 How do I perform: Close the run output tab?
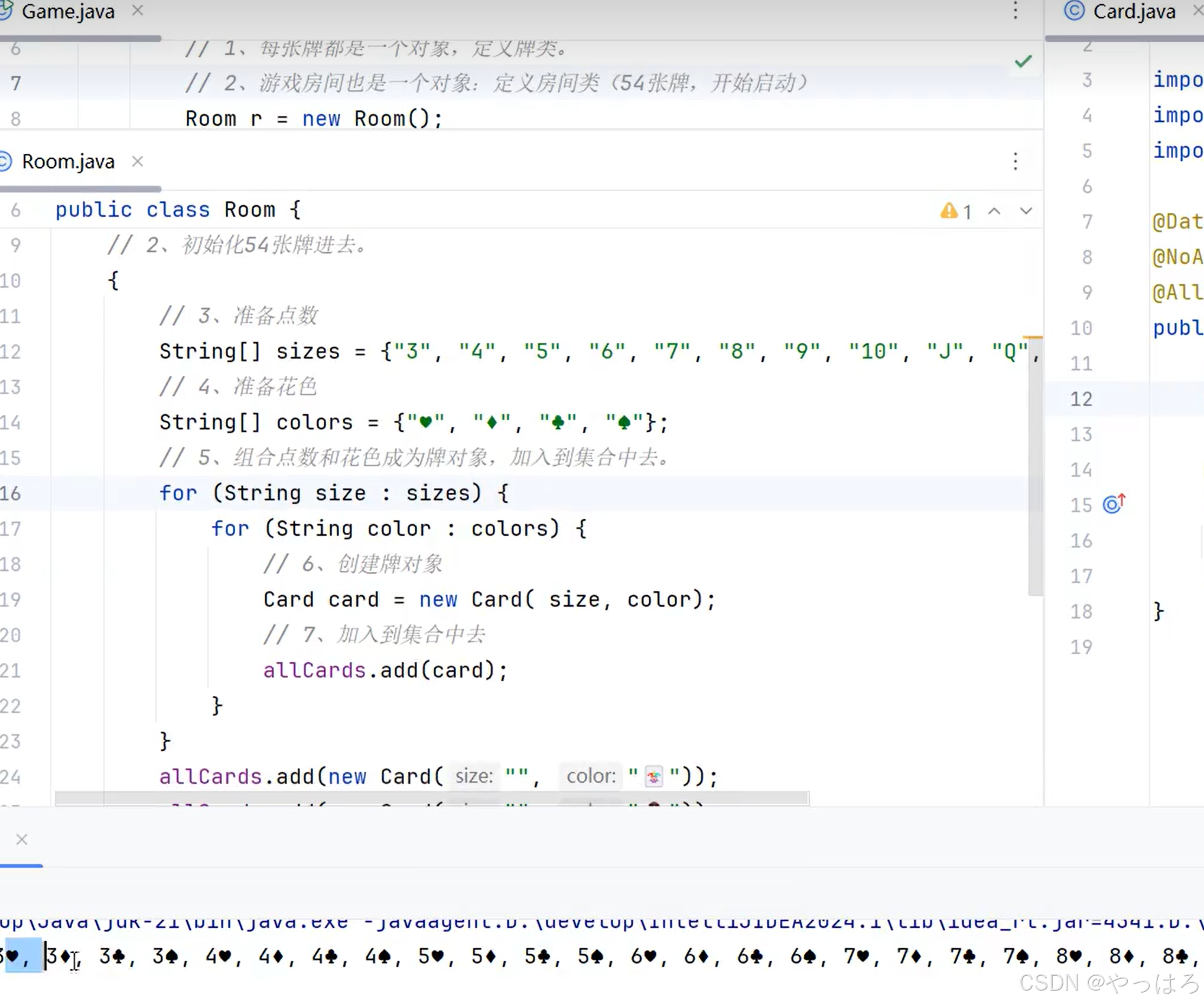point(22,839)
